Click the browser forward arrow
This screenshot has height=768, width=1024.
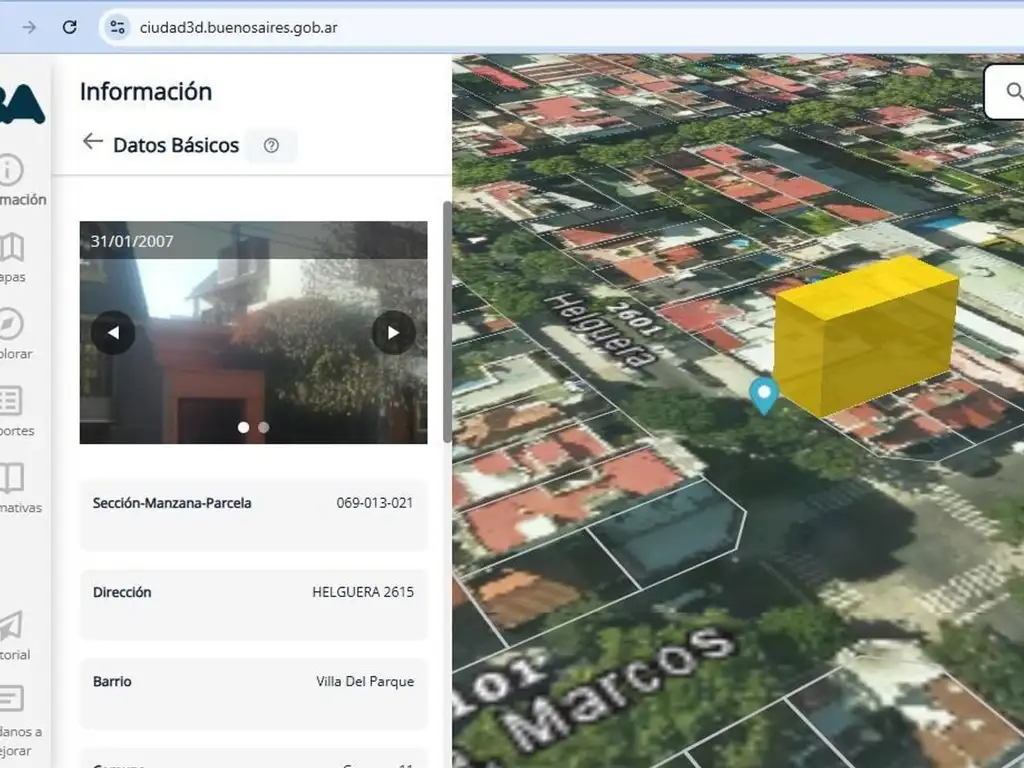click(x=29, y=27)
